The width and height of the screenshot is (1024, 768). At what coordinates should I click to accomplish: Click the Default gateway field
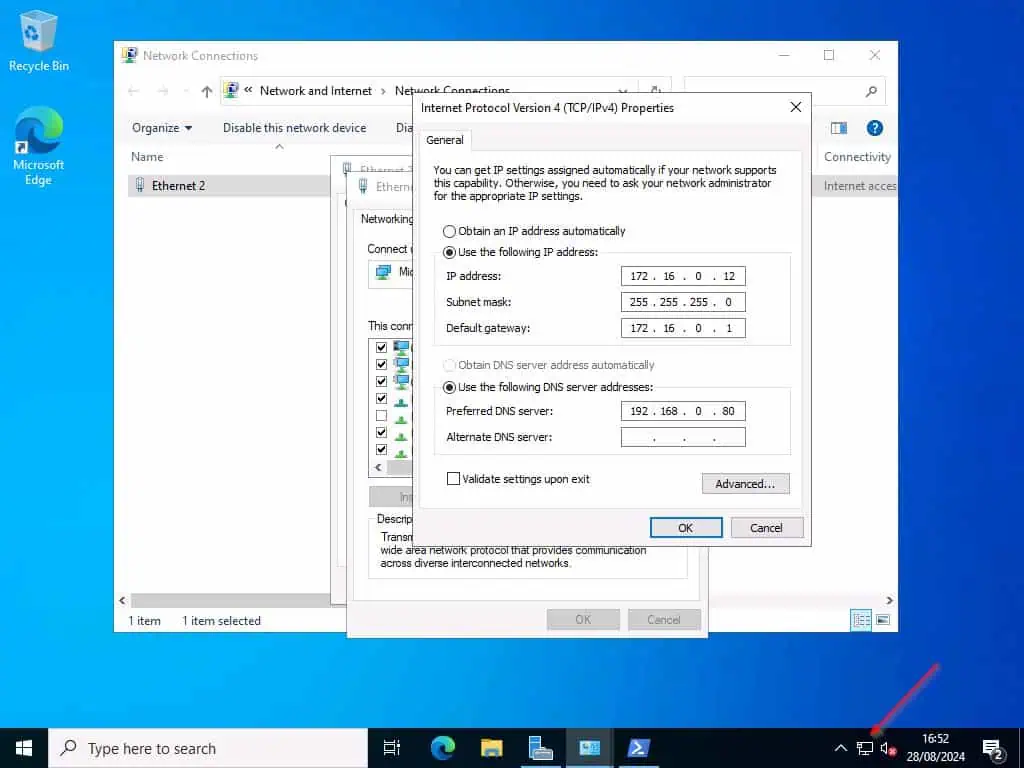(x=683, y=328)
